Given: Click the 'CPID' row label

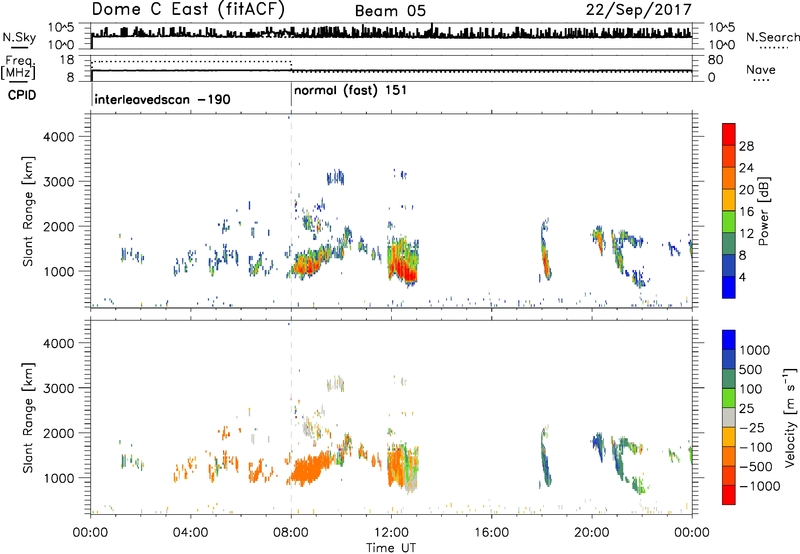Looking at the screenshot, I should click(x=22, y=95).
